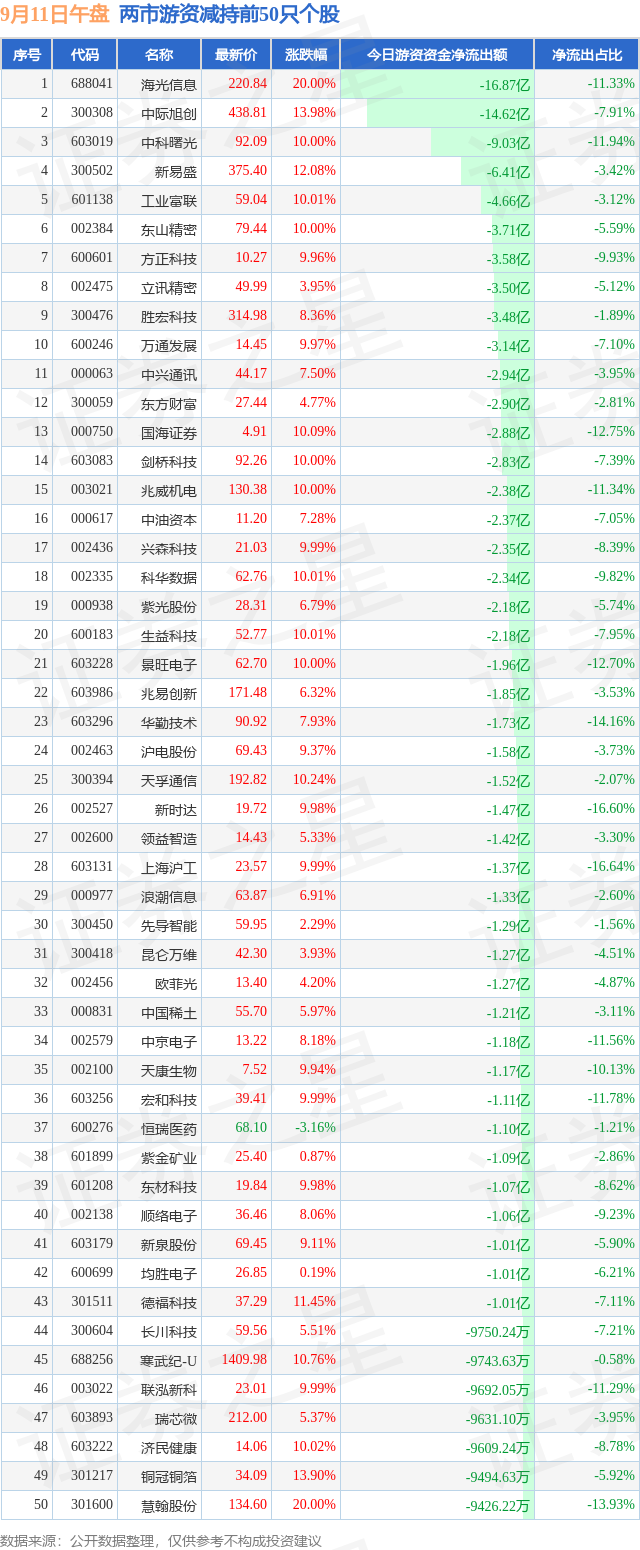Screen dimensions: 640x1550
Task: Select stock name 中油资本
Action: (170, 520)
